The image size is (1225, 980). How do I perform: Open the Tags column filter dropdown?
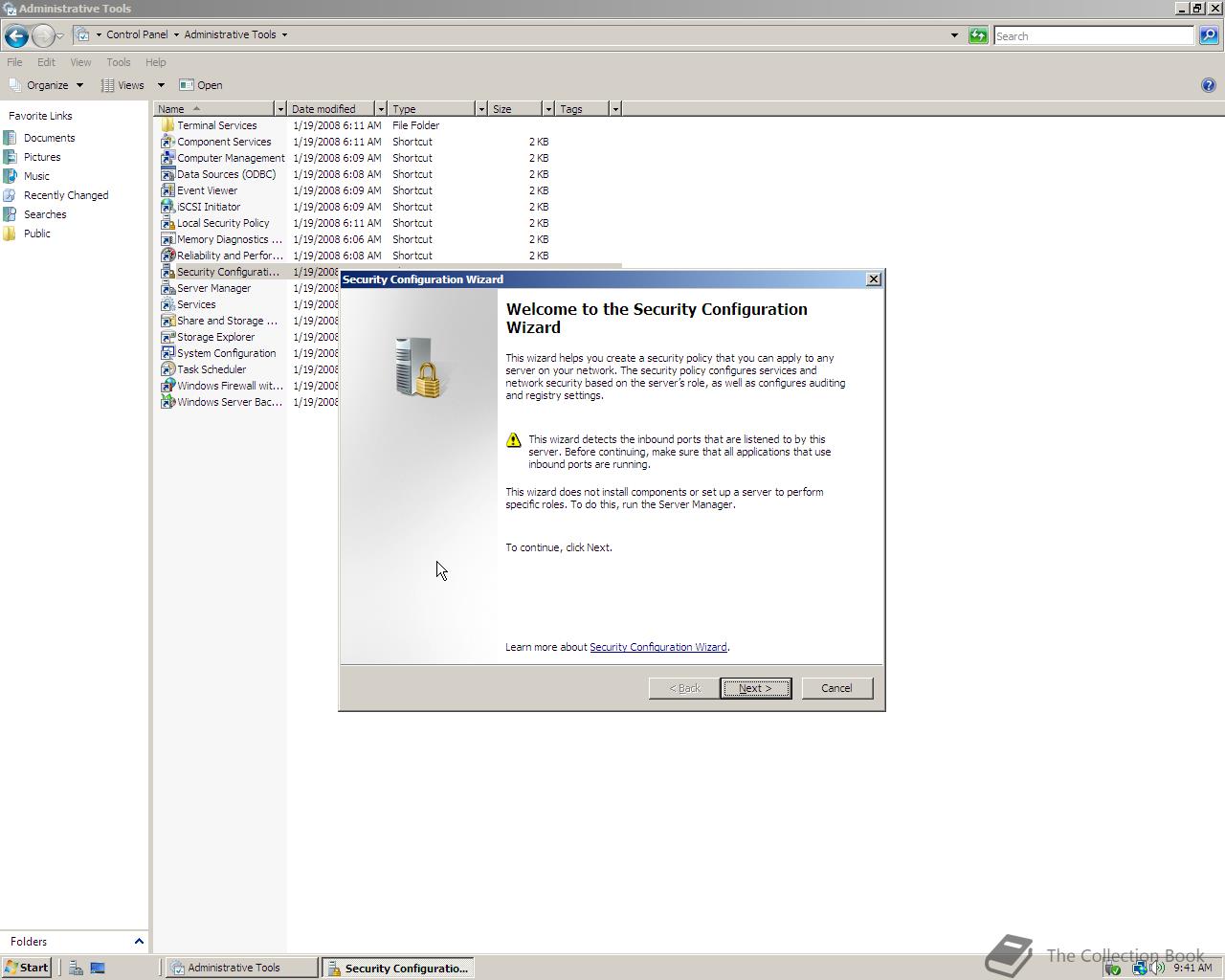(615, 109)
